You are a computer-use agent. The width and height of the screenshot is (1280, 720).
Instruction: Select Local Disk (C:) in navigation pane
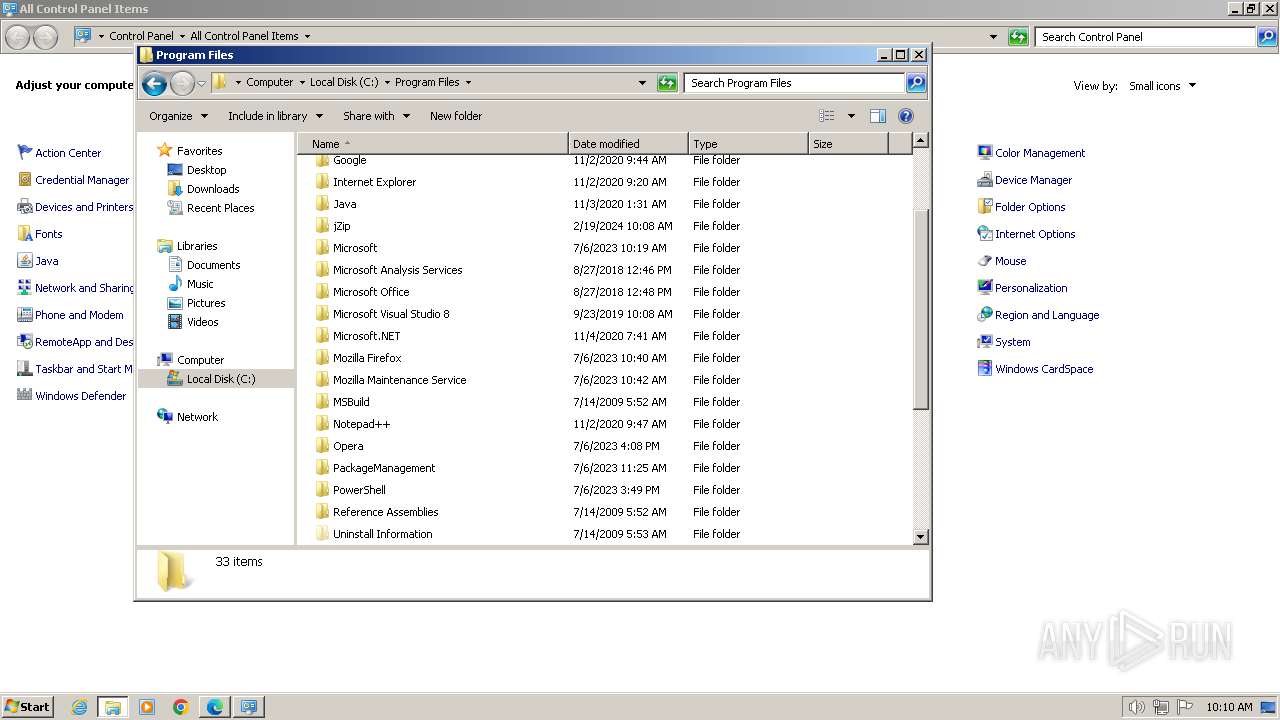[220, 379]
